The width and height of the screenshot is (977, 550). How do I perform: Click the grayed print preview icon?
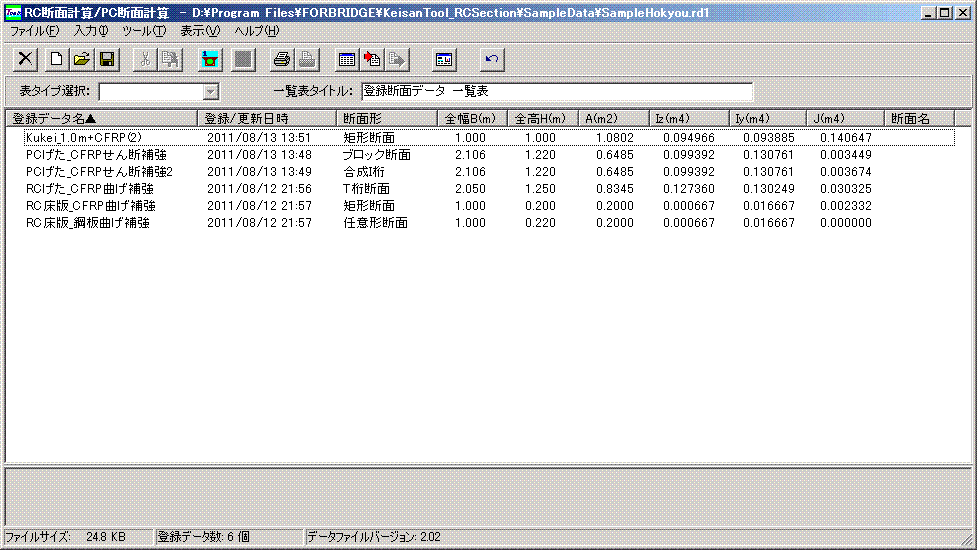tap(307, 60)
